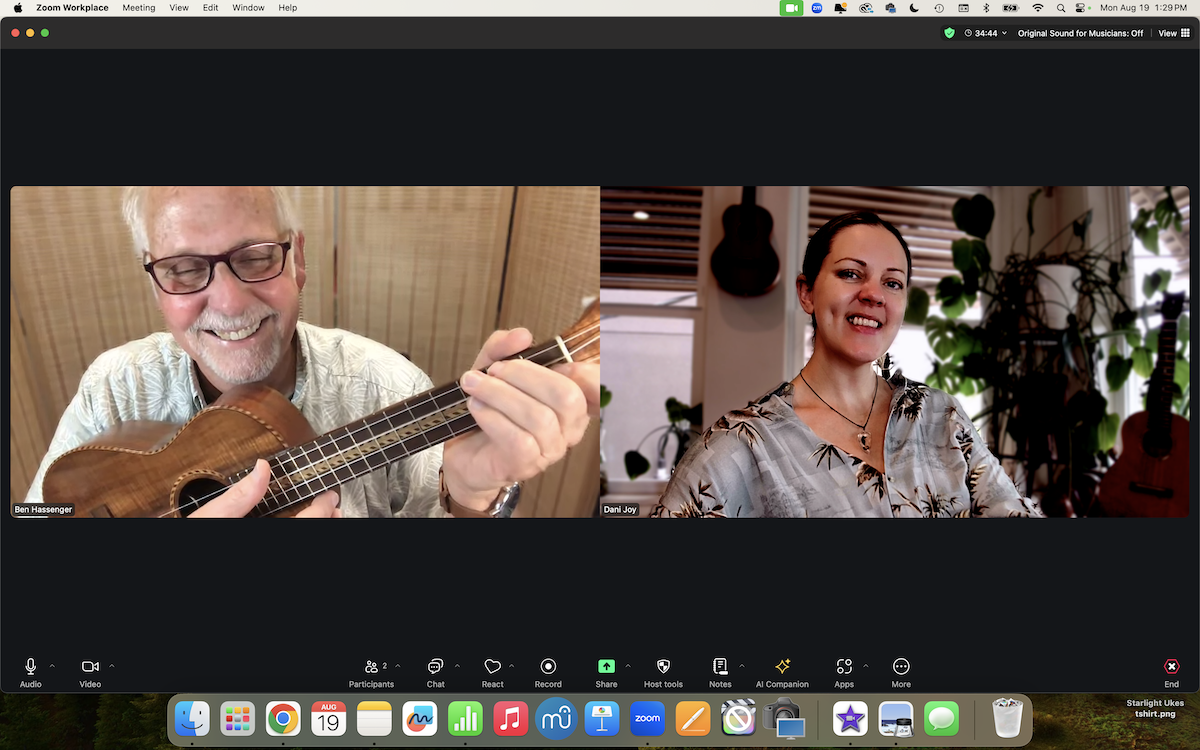Expand the arrow next to React
The height and width of the screenshot is (750, 1200).
[x=512, y=665]
